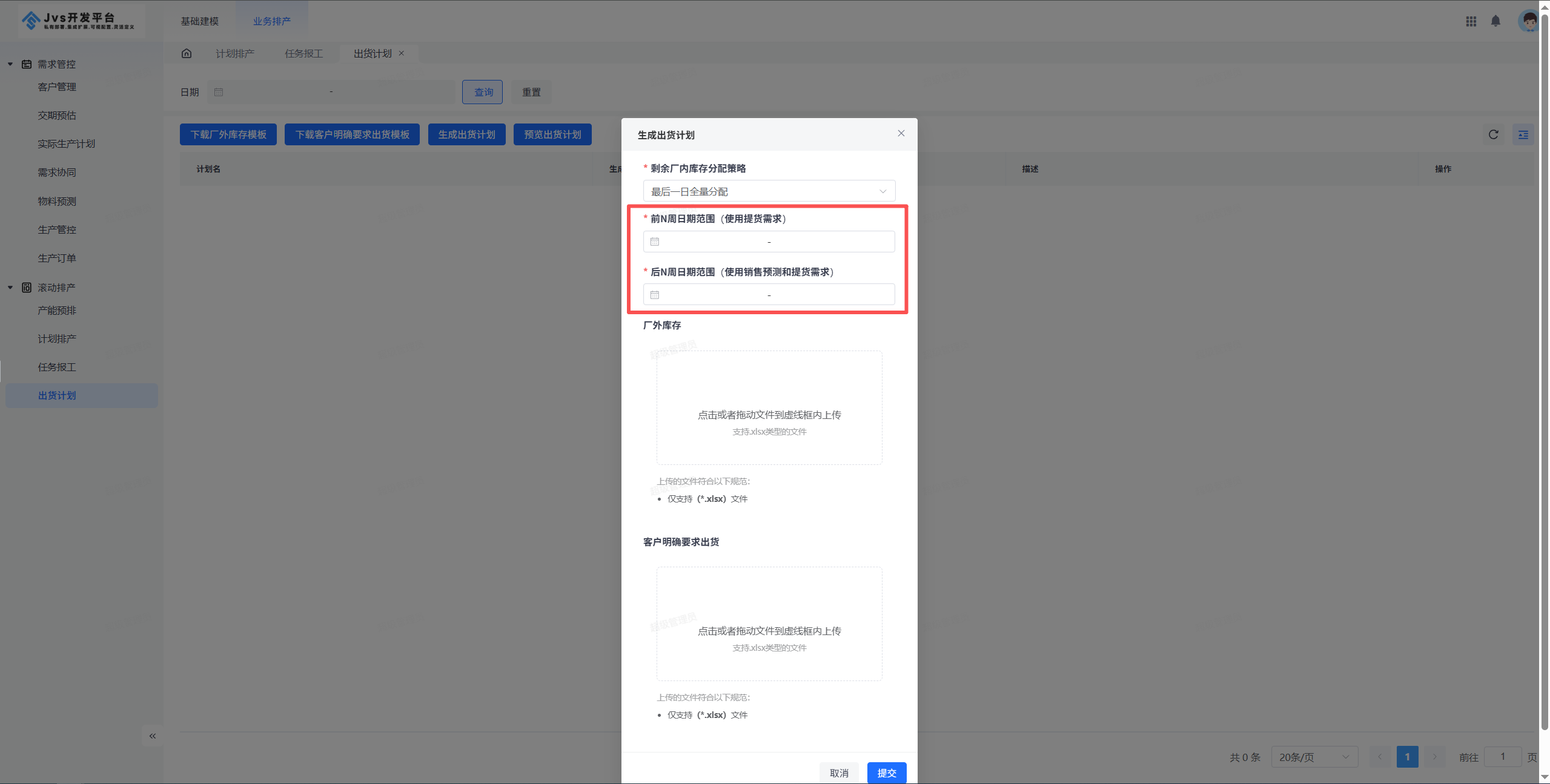1550x784 pixels.
Task: Click the notification bell icon
Action: pos(1495,21)
